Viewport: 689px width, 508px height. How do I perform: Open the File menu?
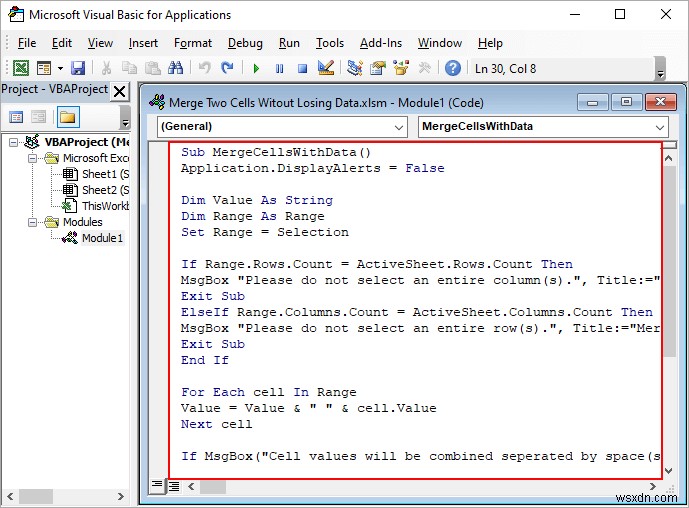[x=27, y=43]
